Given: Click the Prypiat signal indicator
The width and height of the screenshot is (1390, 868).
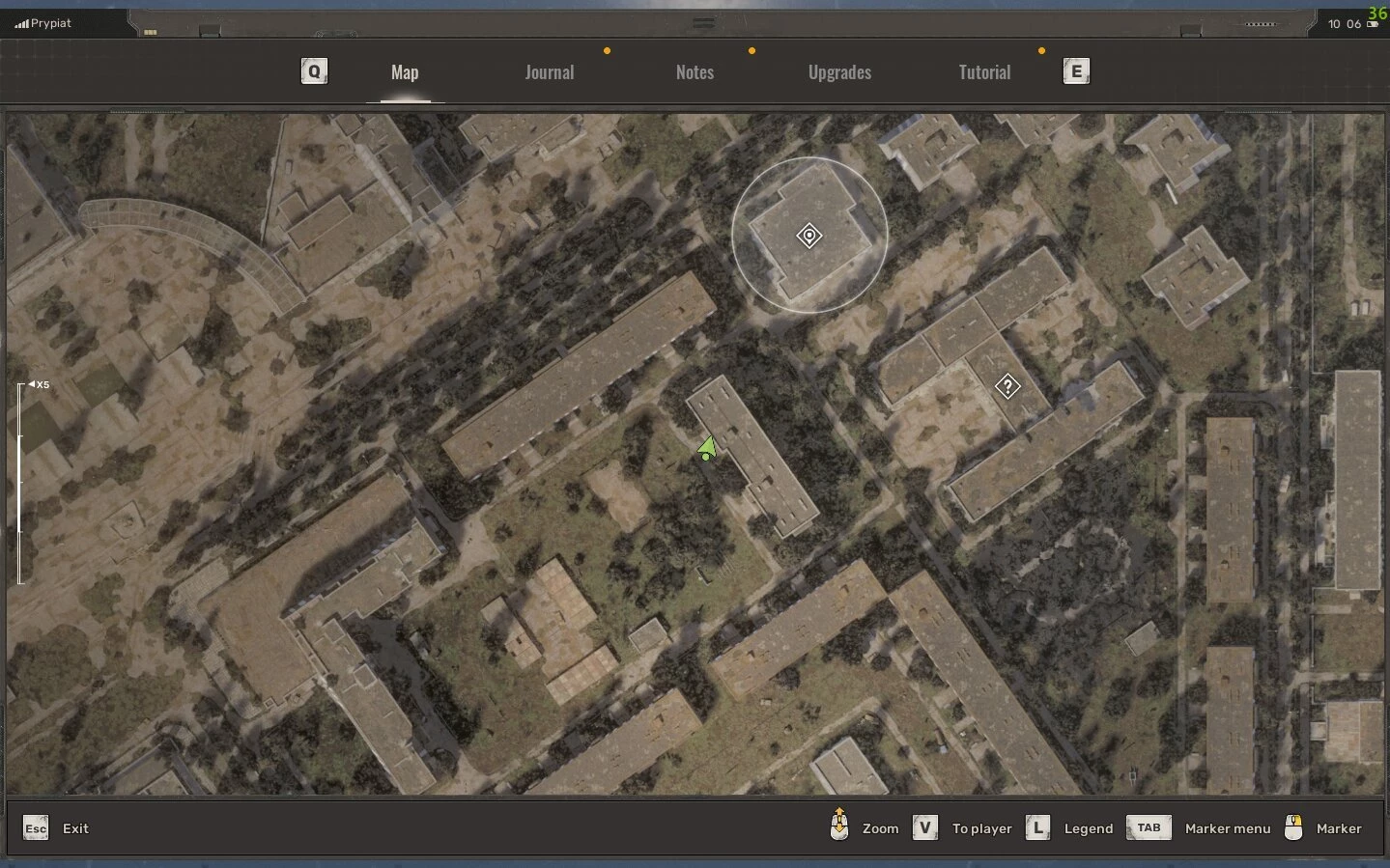Looking at the screenshot, I should tap(43, 23).
